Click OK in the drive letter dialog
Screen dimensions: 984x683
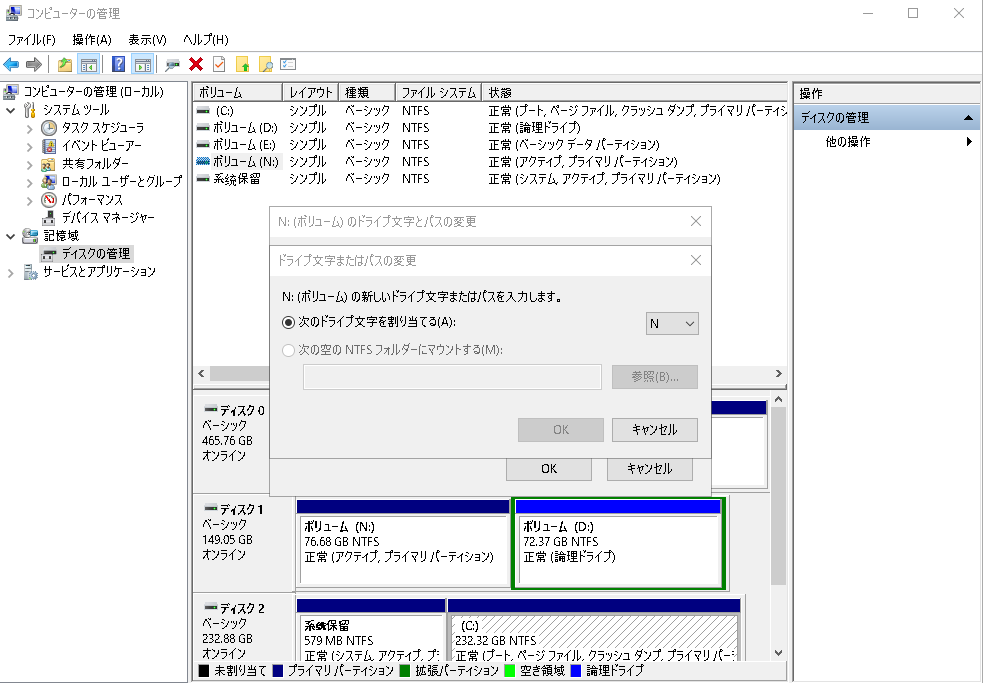pyautogui.click(x=560, y=430)
